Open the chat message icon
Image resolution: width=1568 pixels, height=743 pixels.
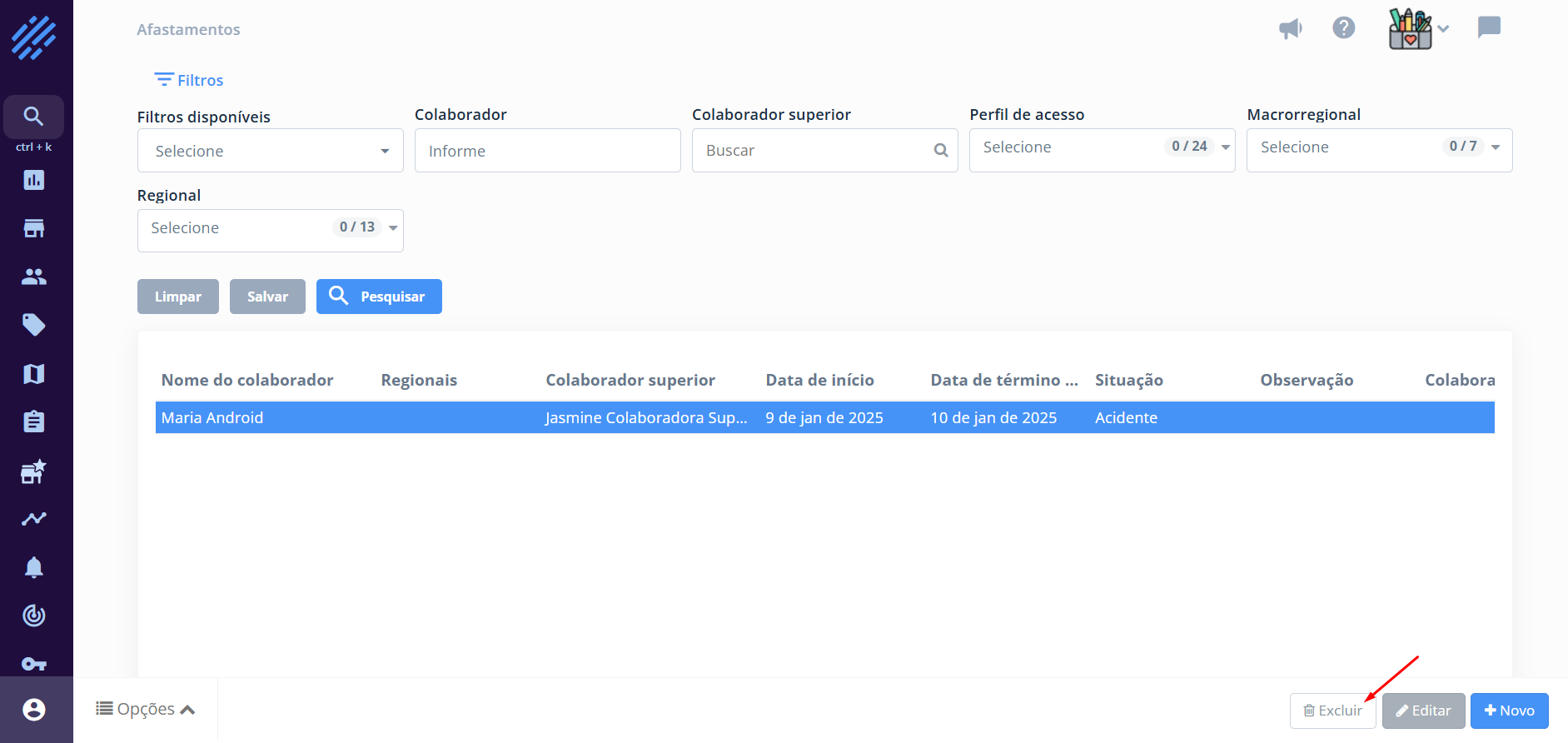coord(1489,27)
